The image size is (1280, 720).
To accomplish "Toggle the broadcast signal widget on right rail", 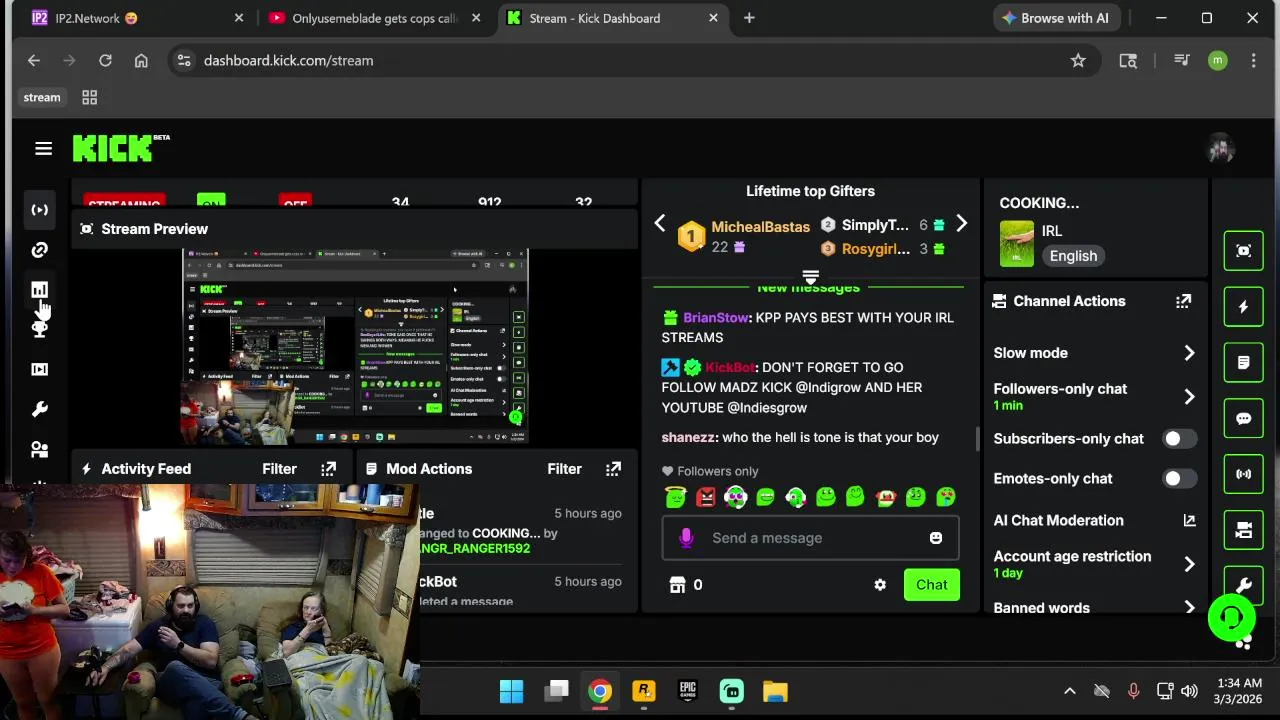I will pyautogui.click(x=1244, y=474).
